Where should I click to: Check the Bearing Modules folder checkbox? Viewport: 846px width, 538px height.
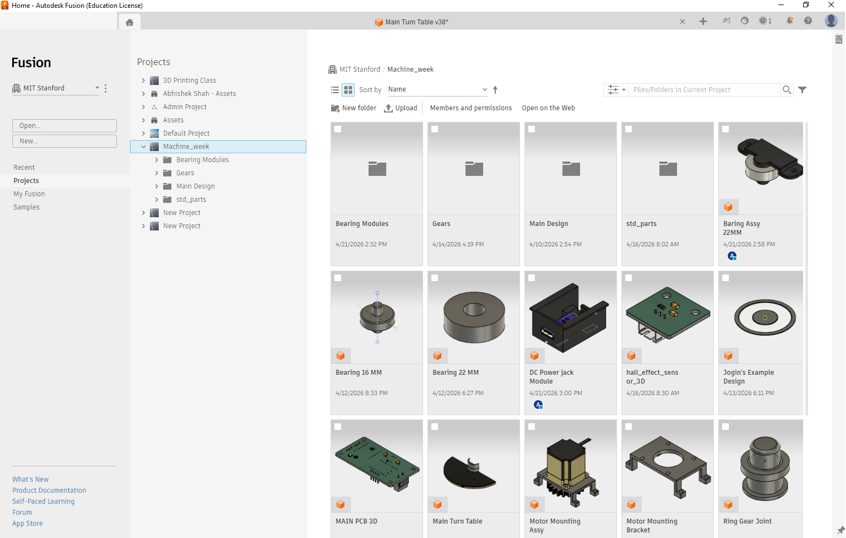click(338, 129)
